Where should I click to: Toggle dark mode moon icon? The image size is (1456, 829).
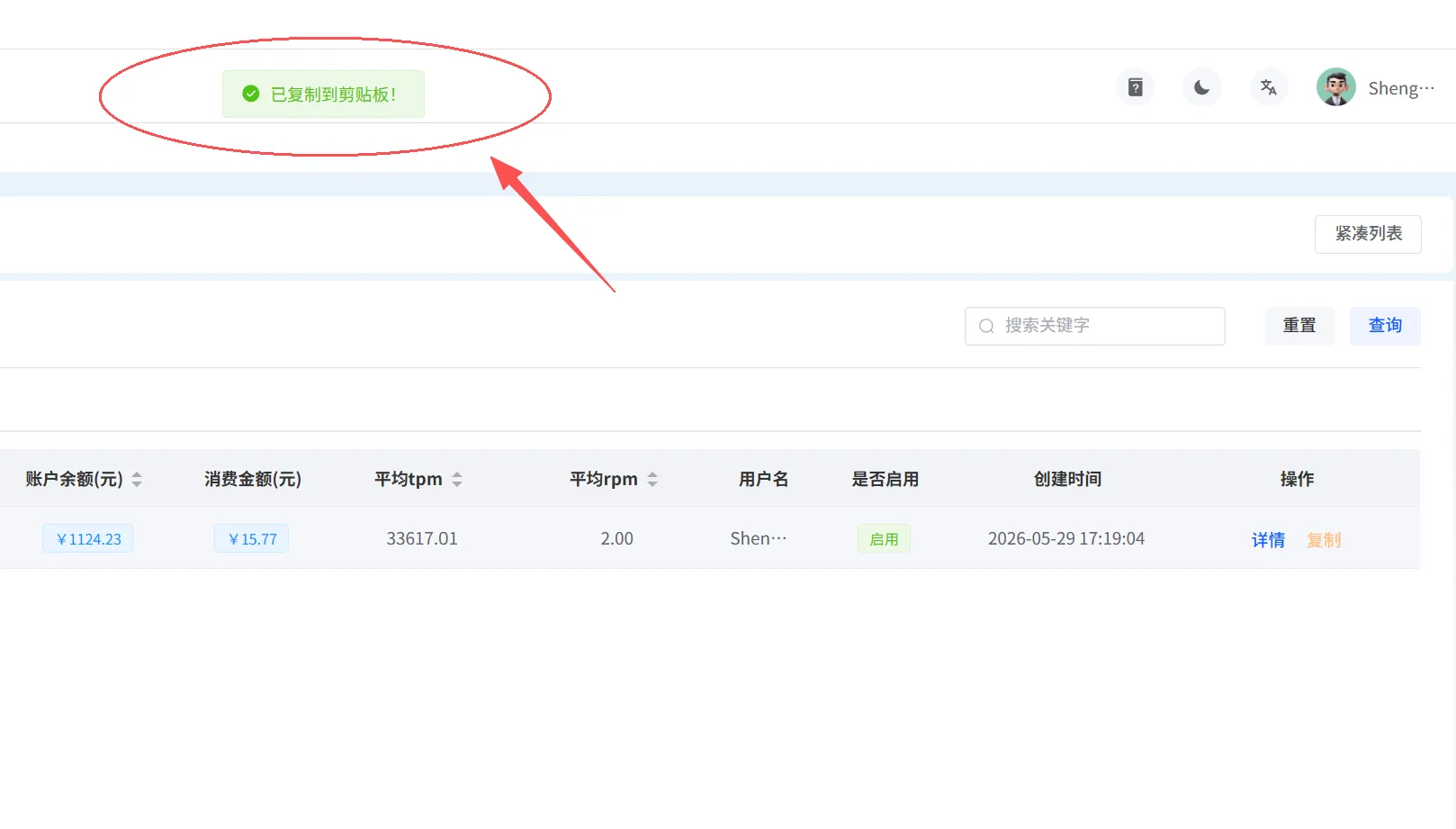tap(1201, 87)
